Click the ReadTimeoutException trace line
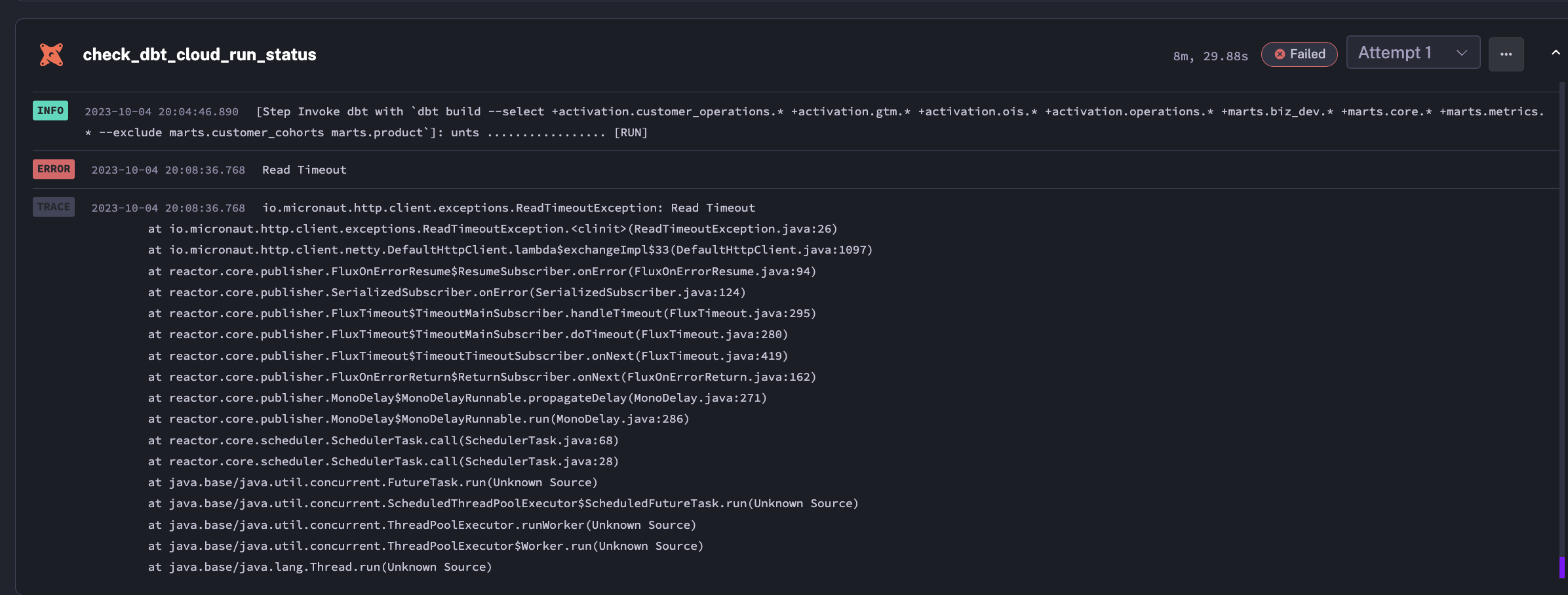 click(508, 207)
